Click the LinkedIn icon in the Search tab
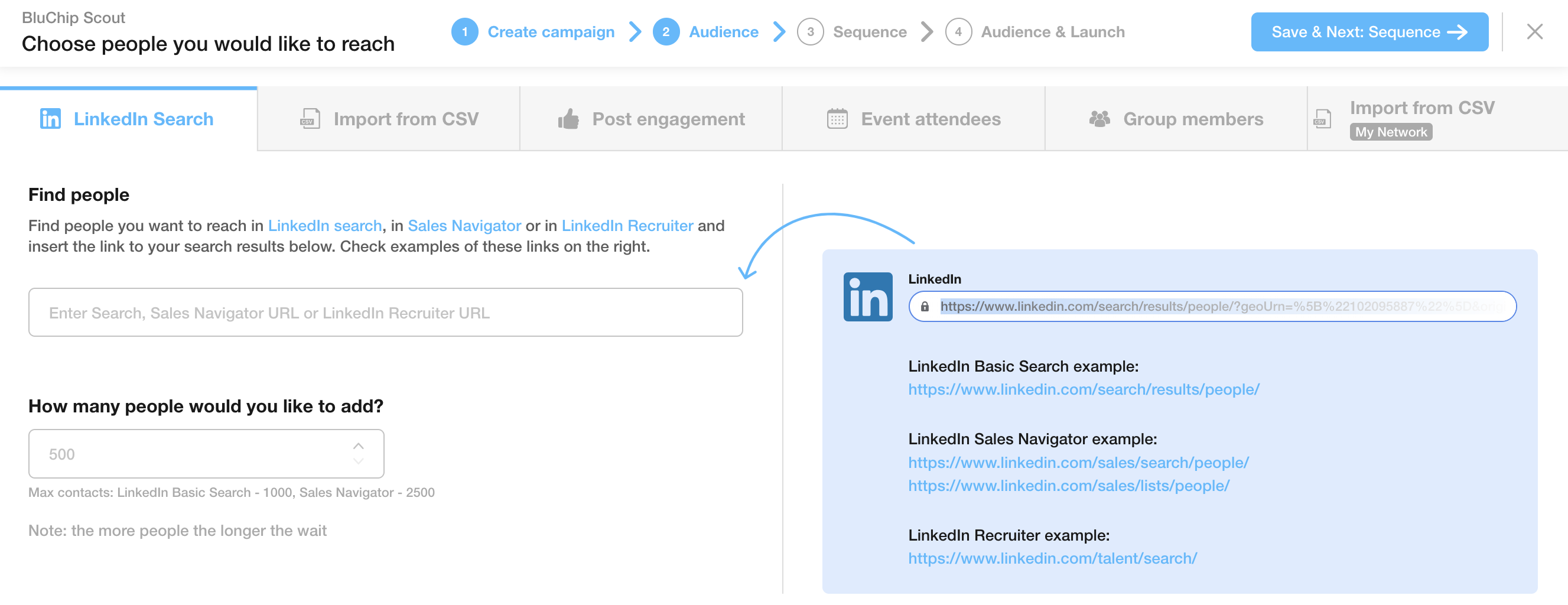The image size is (1568, 605). coord(50,119)
